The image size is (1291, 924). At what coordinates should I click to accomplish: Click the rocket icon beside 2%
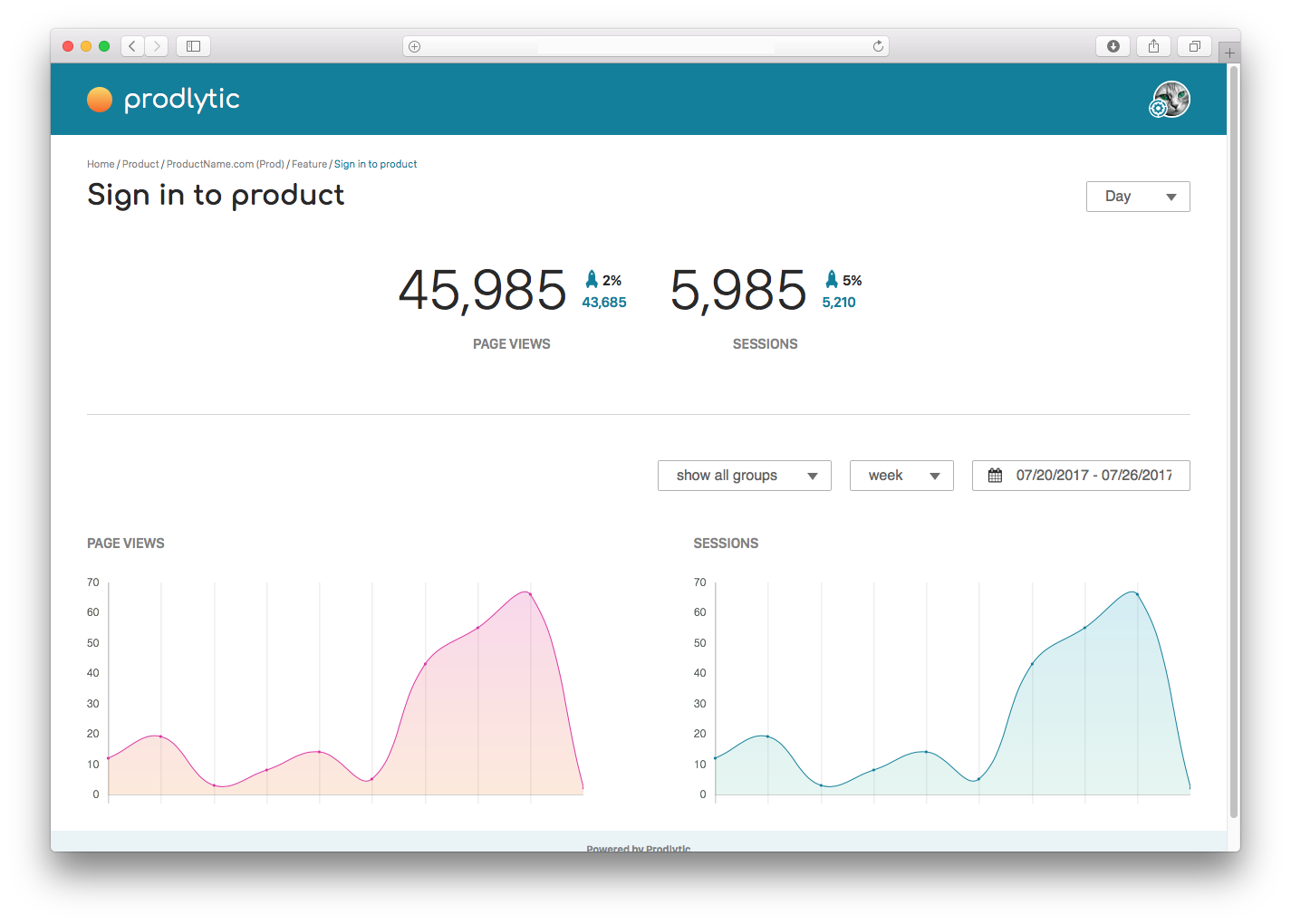591,279
